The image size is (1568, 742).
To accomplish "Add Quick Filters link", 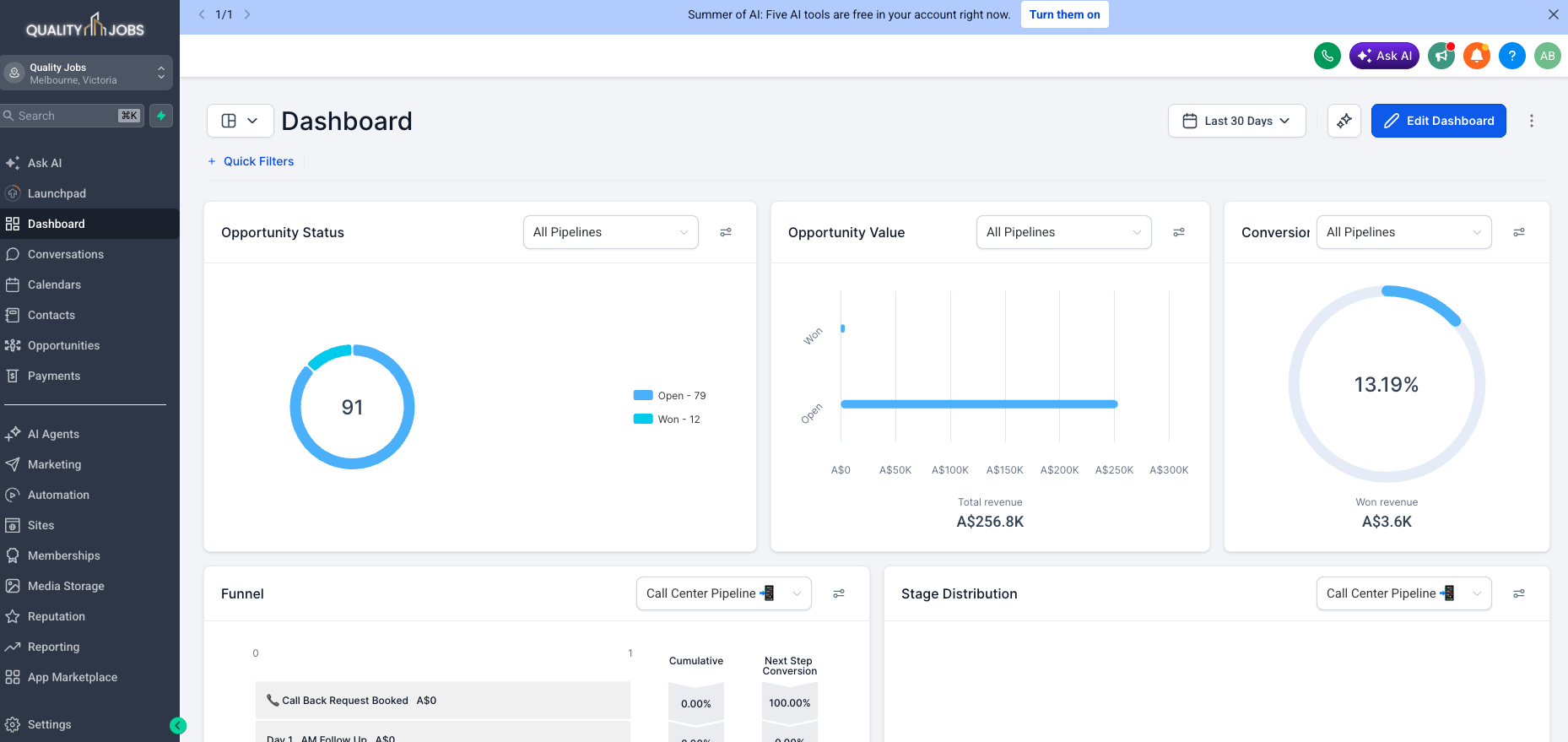I will pos(251,161).
